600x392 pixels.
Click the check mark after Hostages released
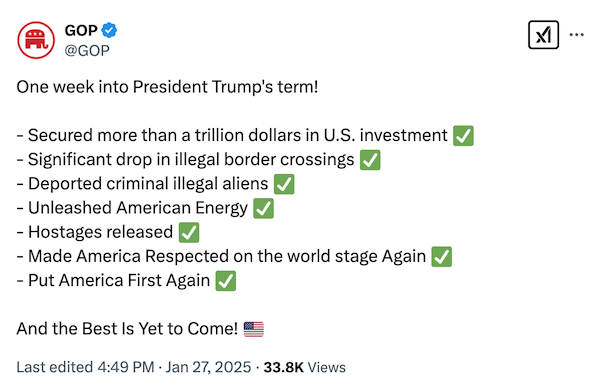[189, 232]
